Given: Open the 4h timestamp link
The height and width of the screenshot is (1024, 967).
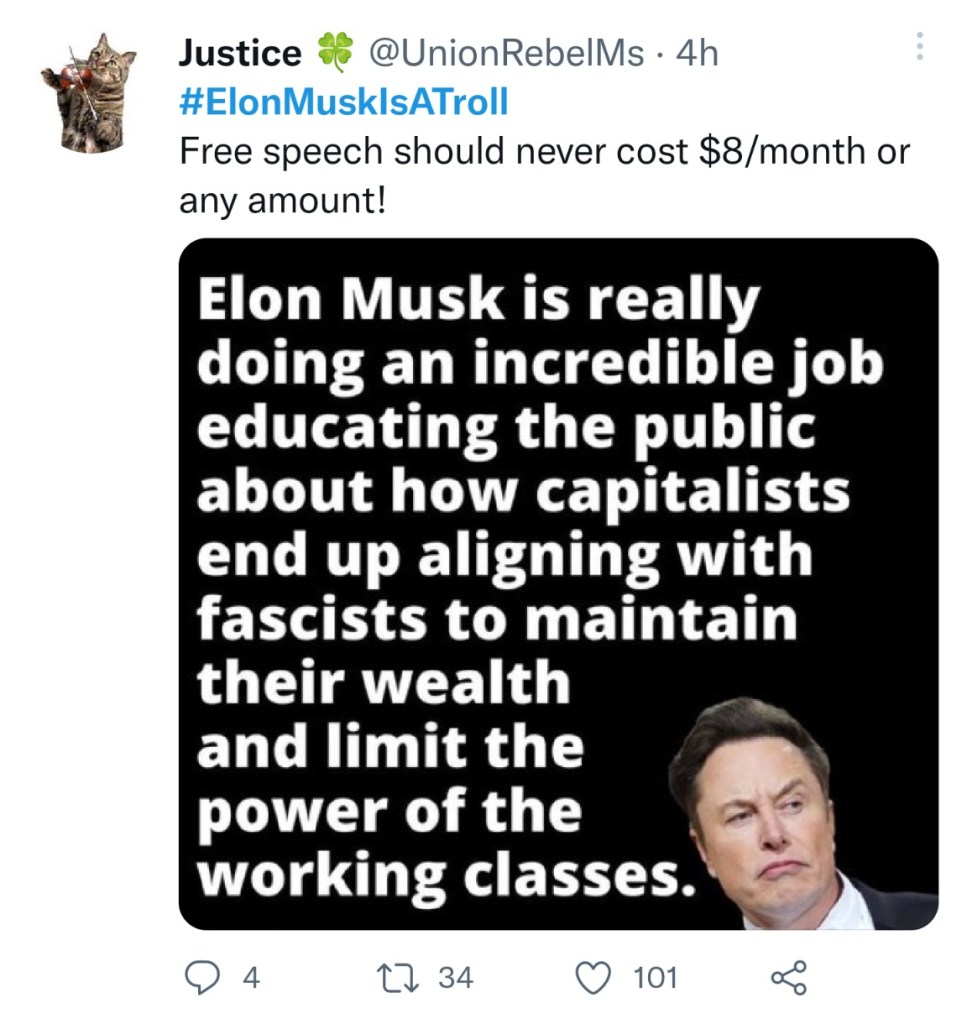Looking at the screenshot, I should tap(697, 53).
